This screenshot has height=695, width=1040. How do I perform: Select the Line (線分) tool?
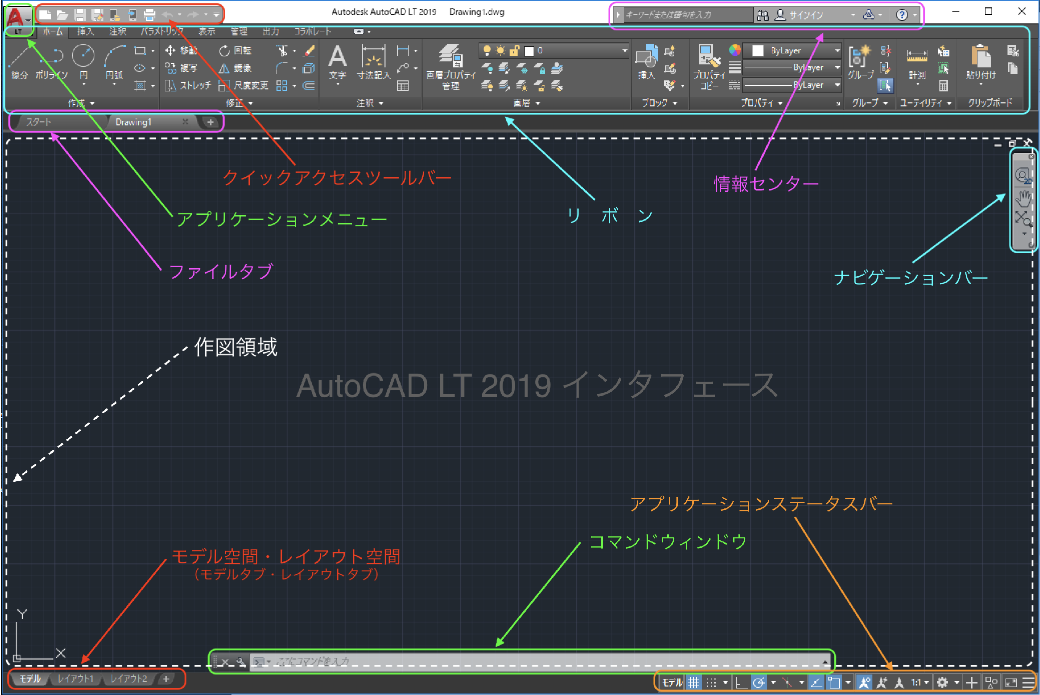[20, 62]
